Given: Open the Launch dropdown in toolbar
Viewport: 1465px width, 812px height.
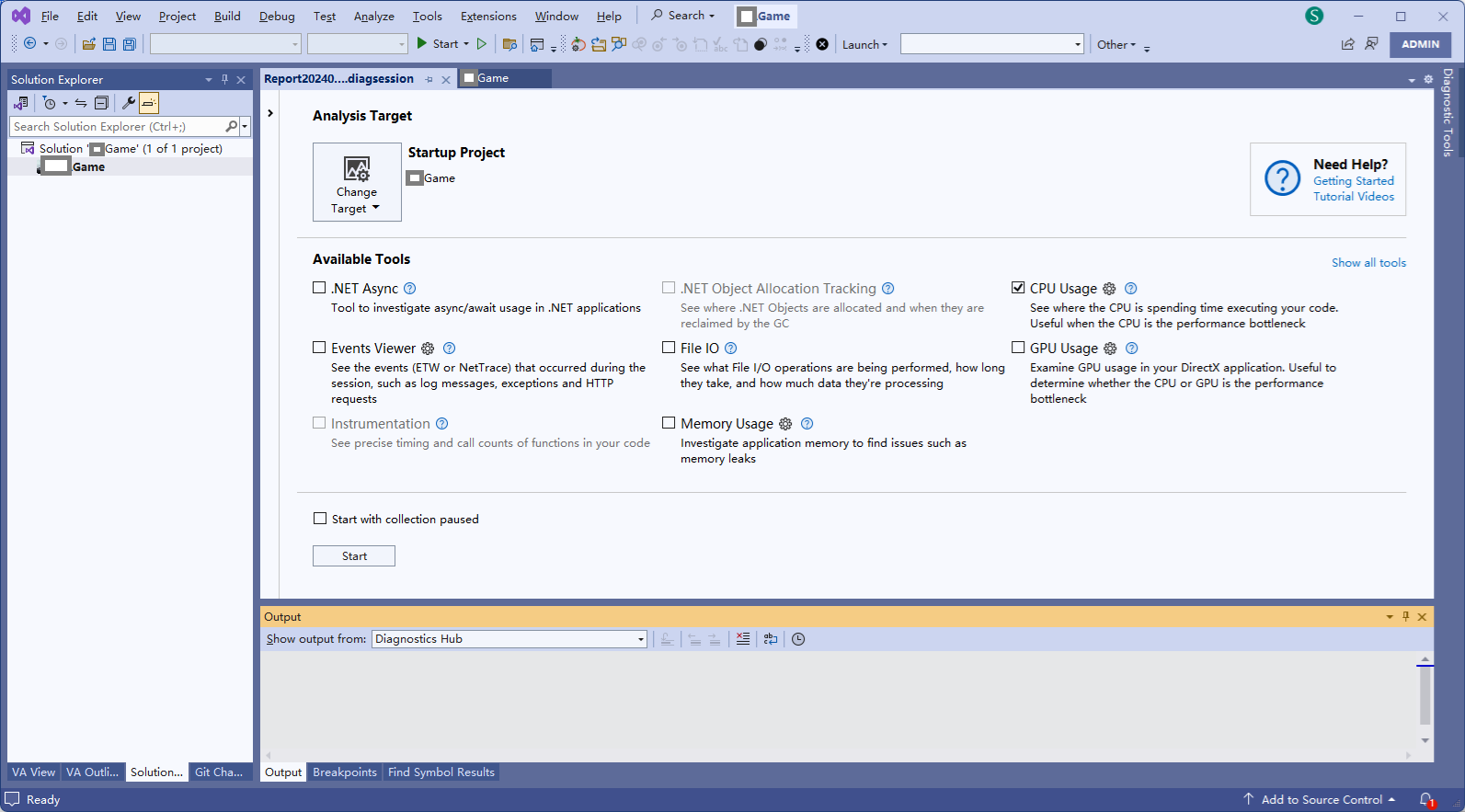Looking at the screenshot, I should pos(864,44).
